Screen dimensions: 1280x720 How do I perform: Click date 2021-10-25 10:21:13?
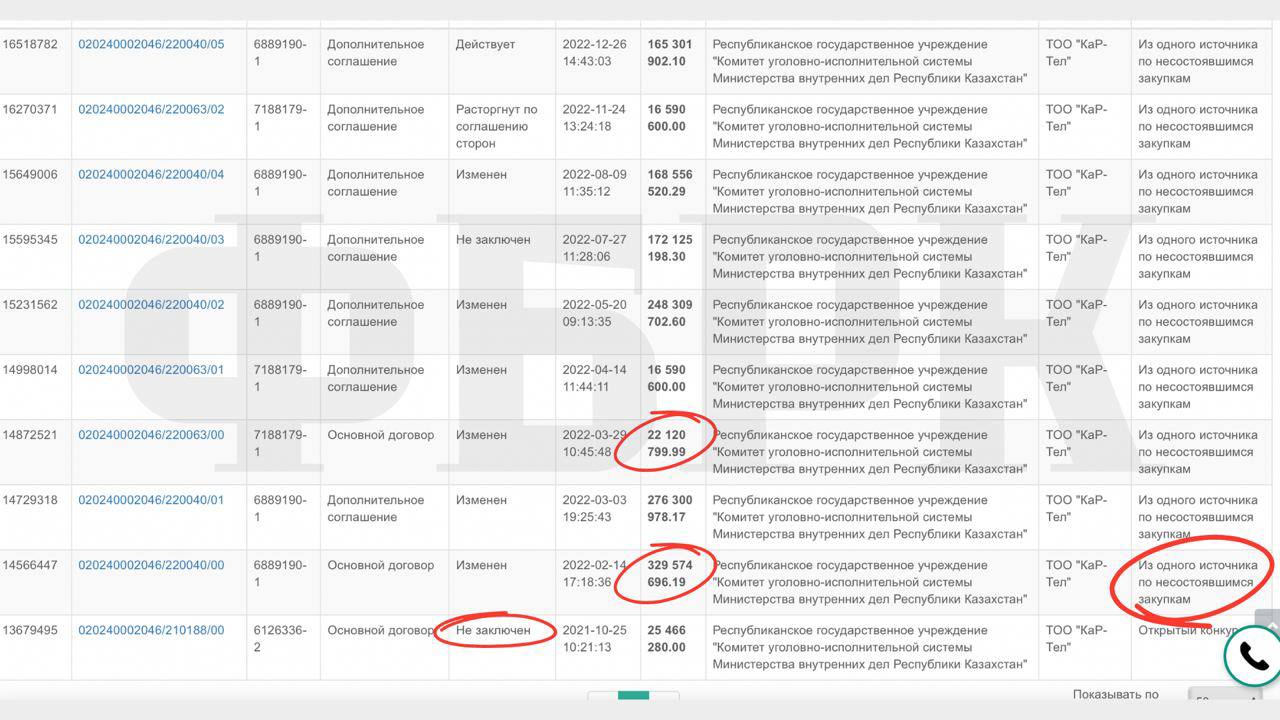(x=595, y=639)
